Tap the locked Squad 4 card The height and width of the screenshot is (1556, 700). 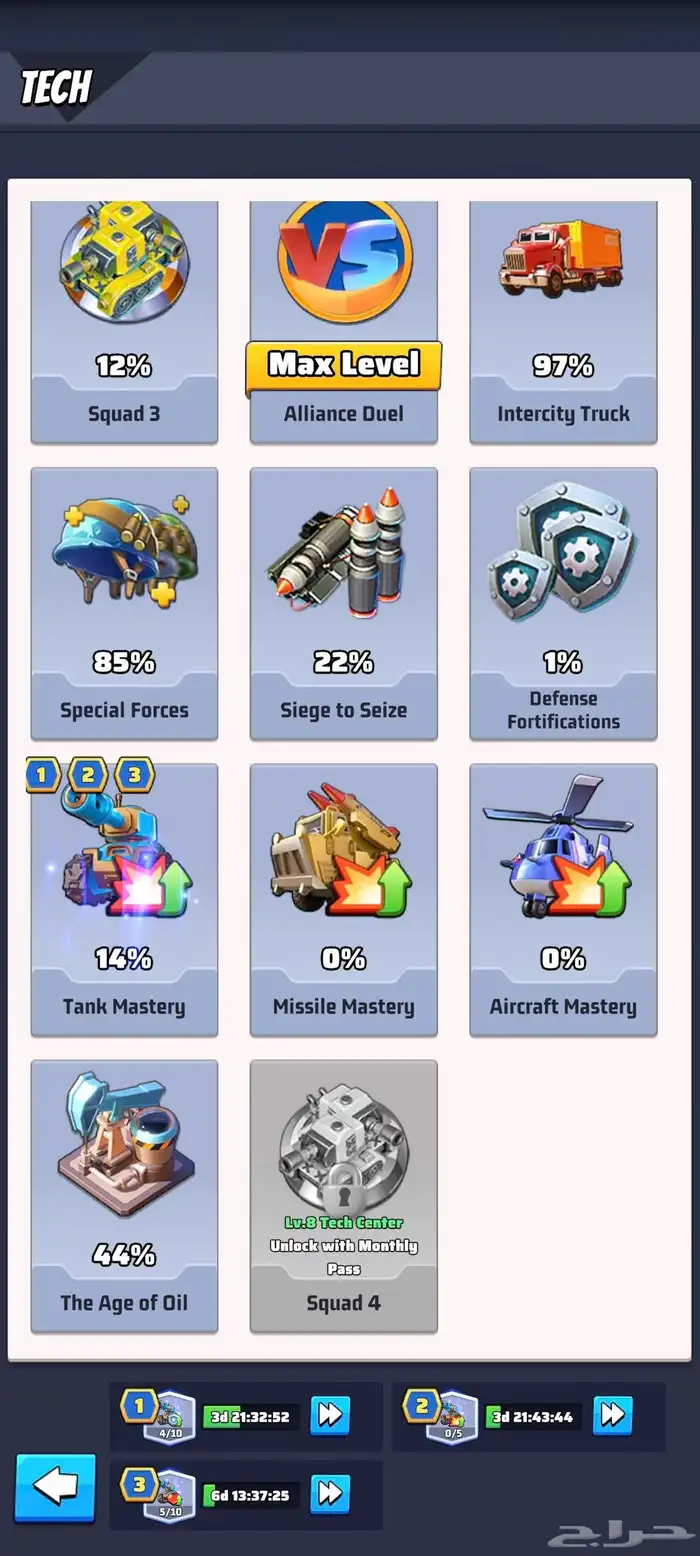(344, 1196)
